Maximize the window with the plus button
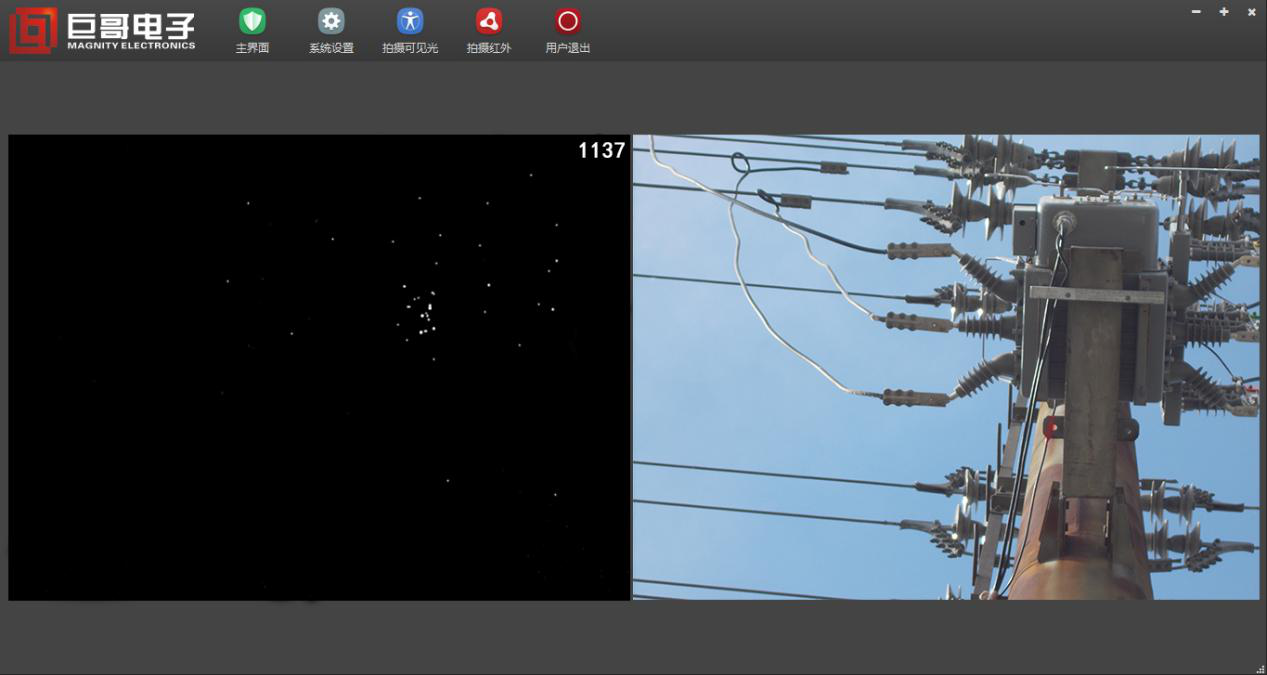 point(1224,12)
